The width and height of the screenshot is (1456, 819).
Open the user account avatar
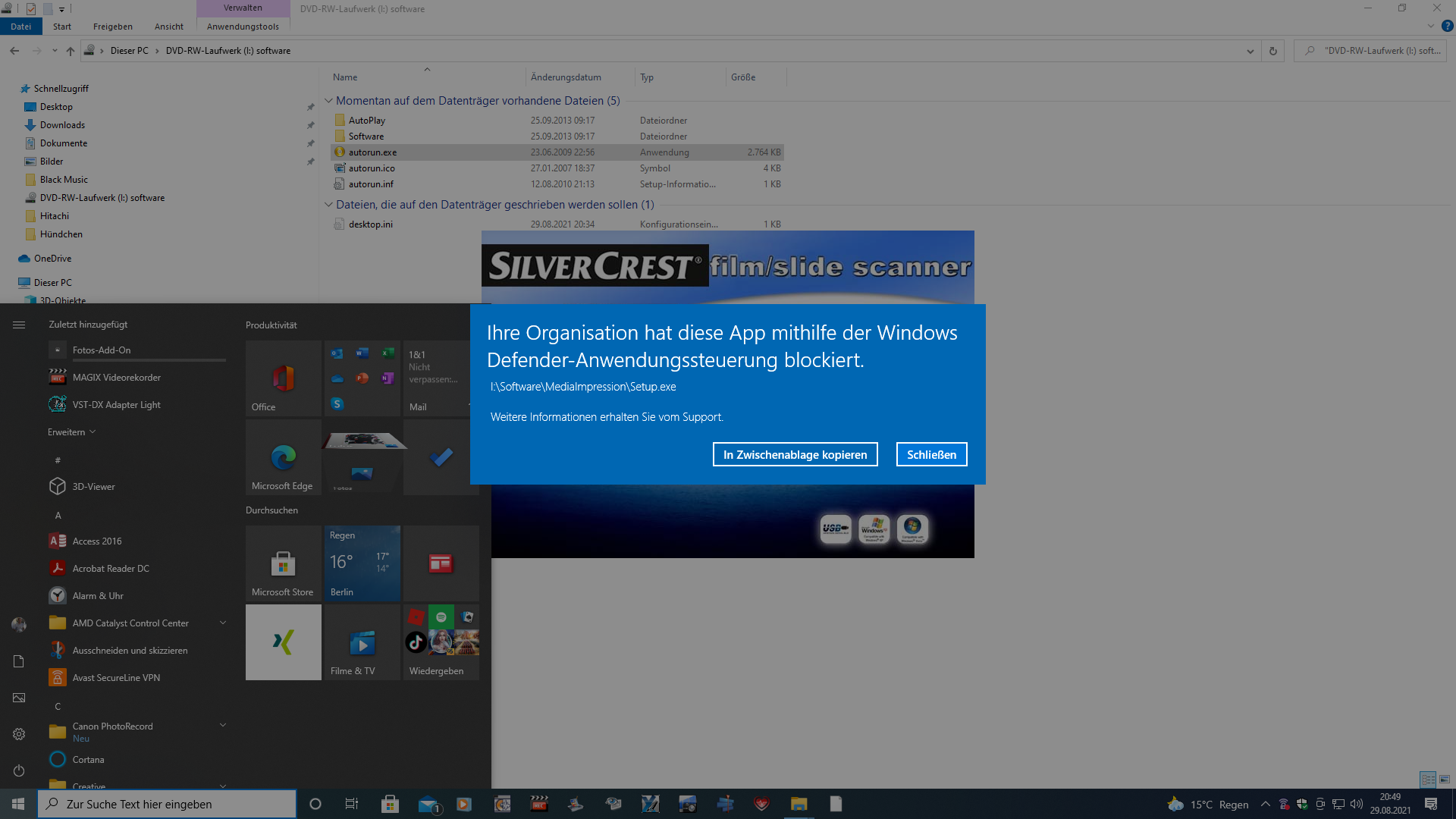19,625
